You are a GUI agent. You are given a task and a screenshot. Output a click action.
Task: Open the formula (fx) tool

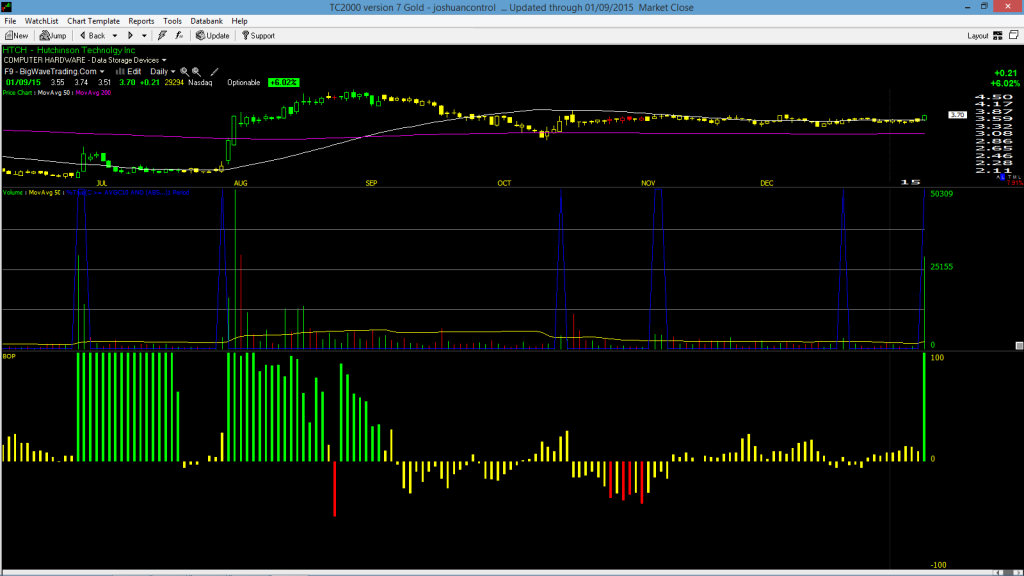coord(179,36)
